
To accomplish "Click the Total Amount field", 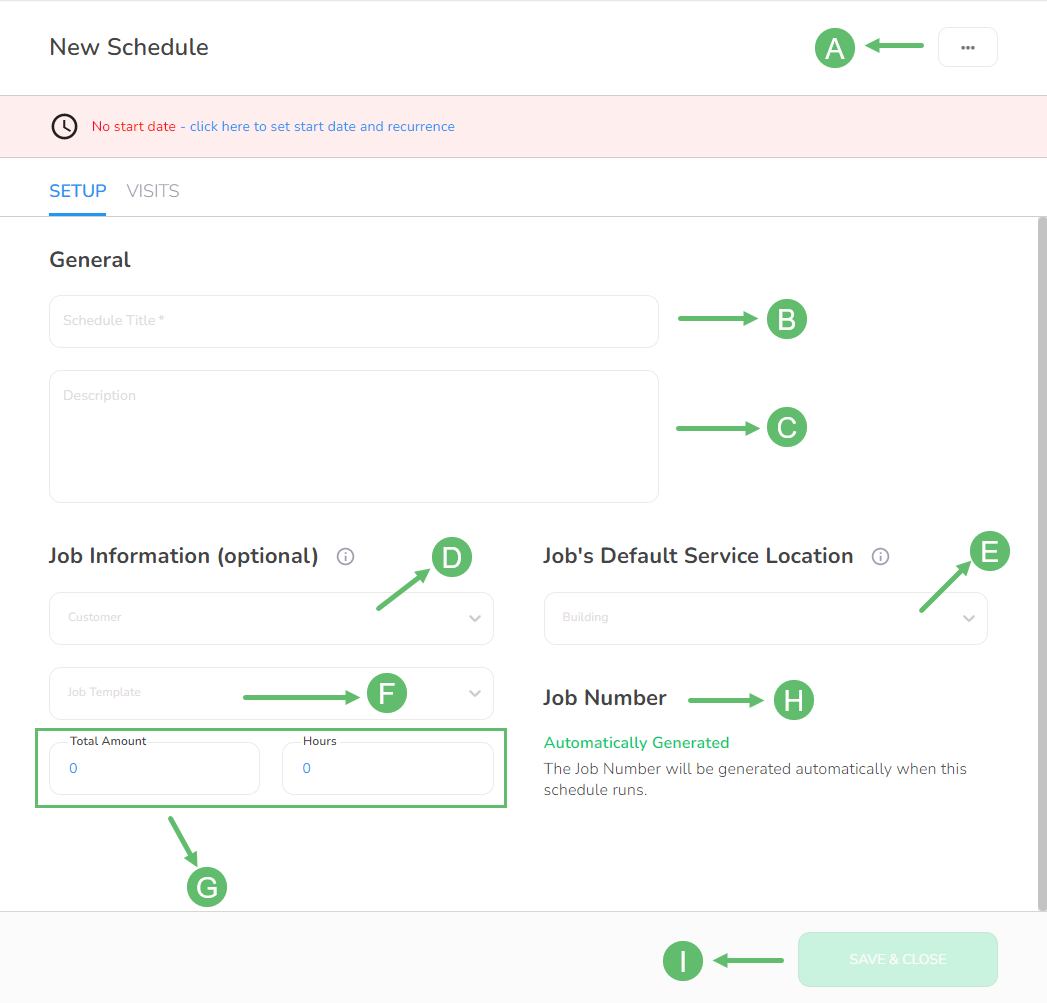I will coord(154,768).
